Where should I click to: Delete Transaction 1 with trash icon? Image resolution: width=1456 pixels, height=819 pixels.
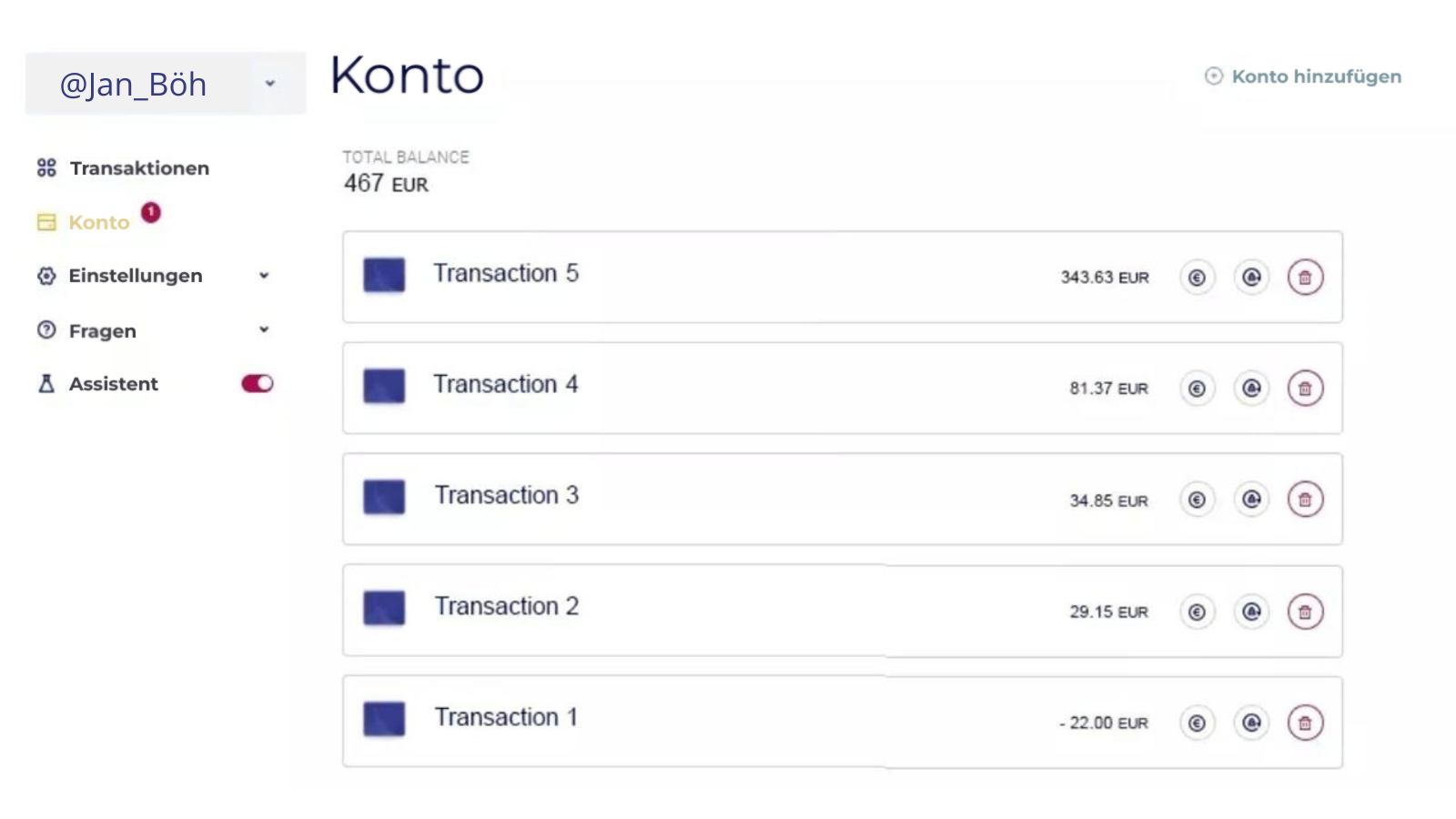[1305, 723]
